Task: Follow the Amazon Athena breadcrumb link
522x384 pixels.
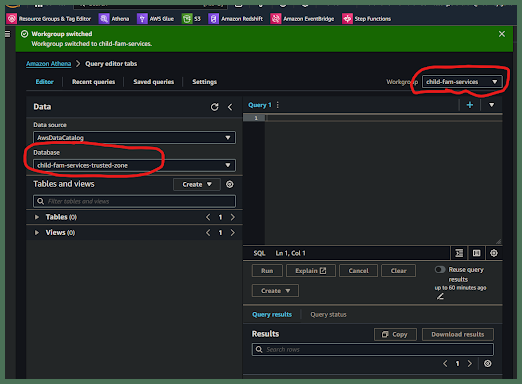Action: click(49, 64)
